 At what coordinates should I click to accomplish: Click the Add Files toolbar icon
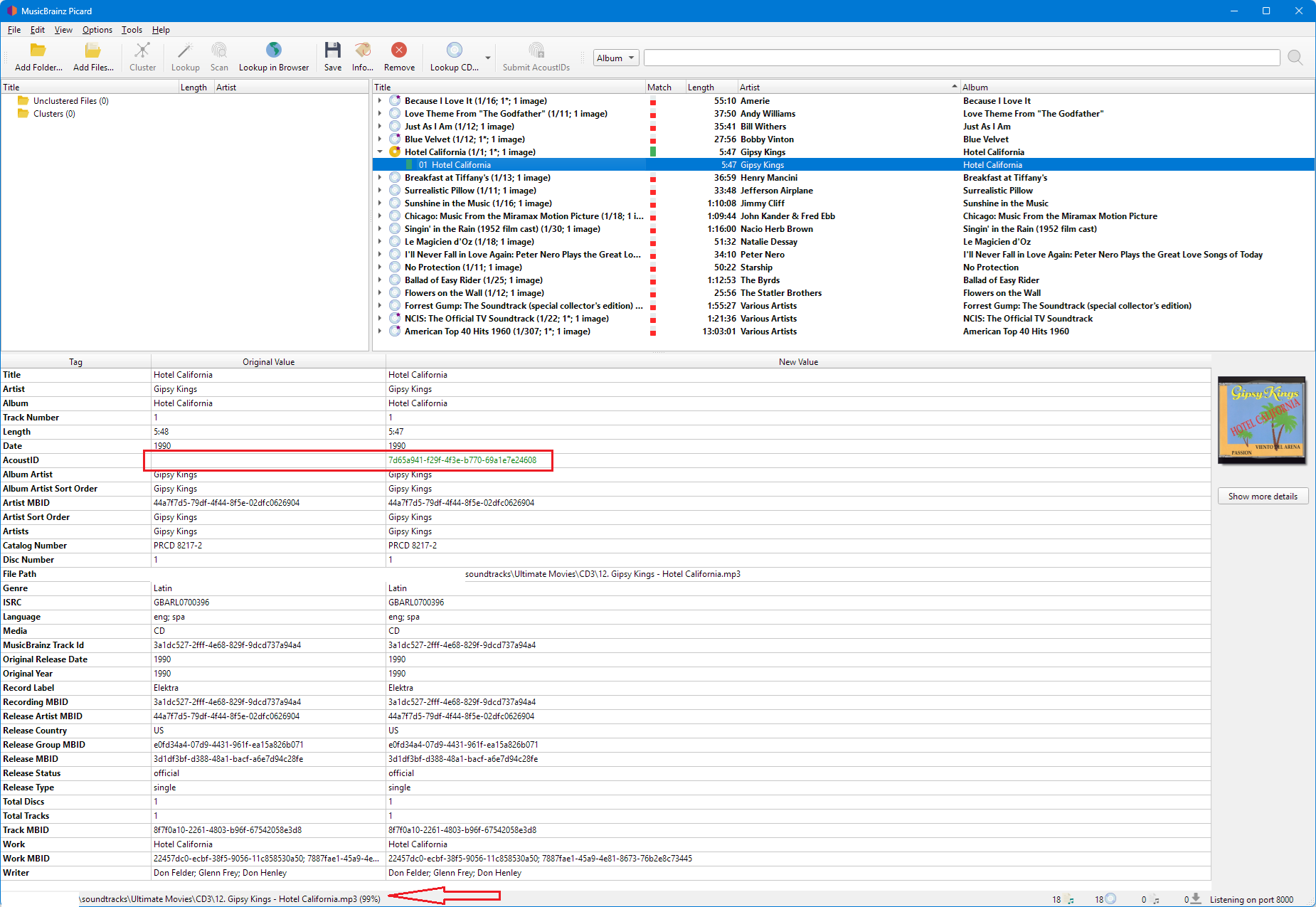[x=93, y=51]
